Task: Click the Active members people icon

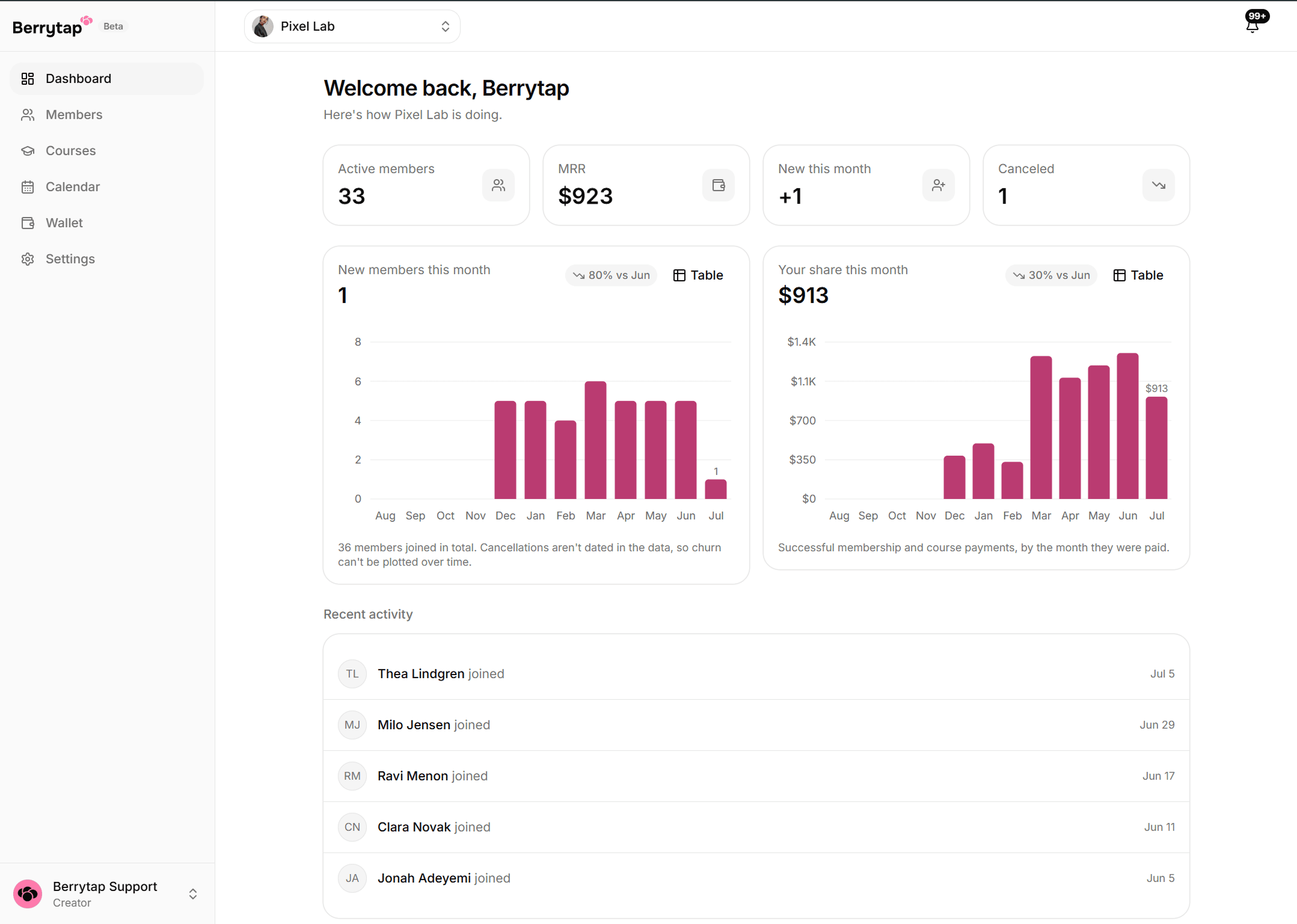Action: (498, 185)
